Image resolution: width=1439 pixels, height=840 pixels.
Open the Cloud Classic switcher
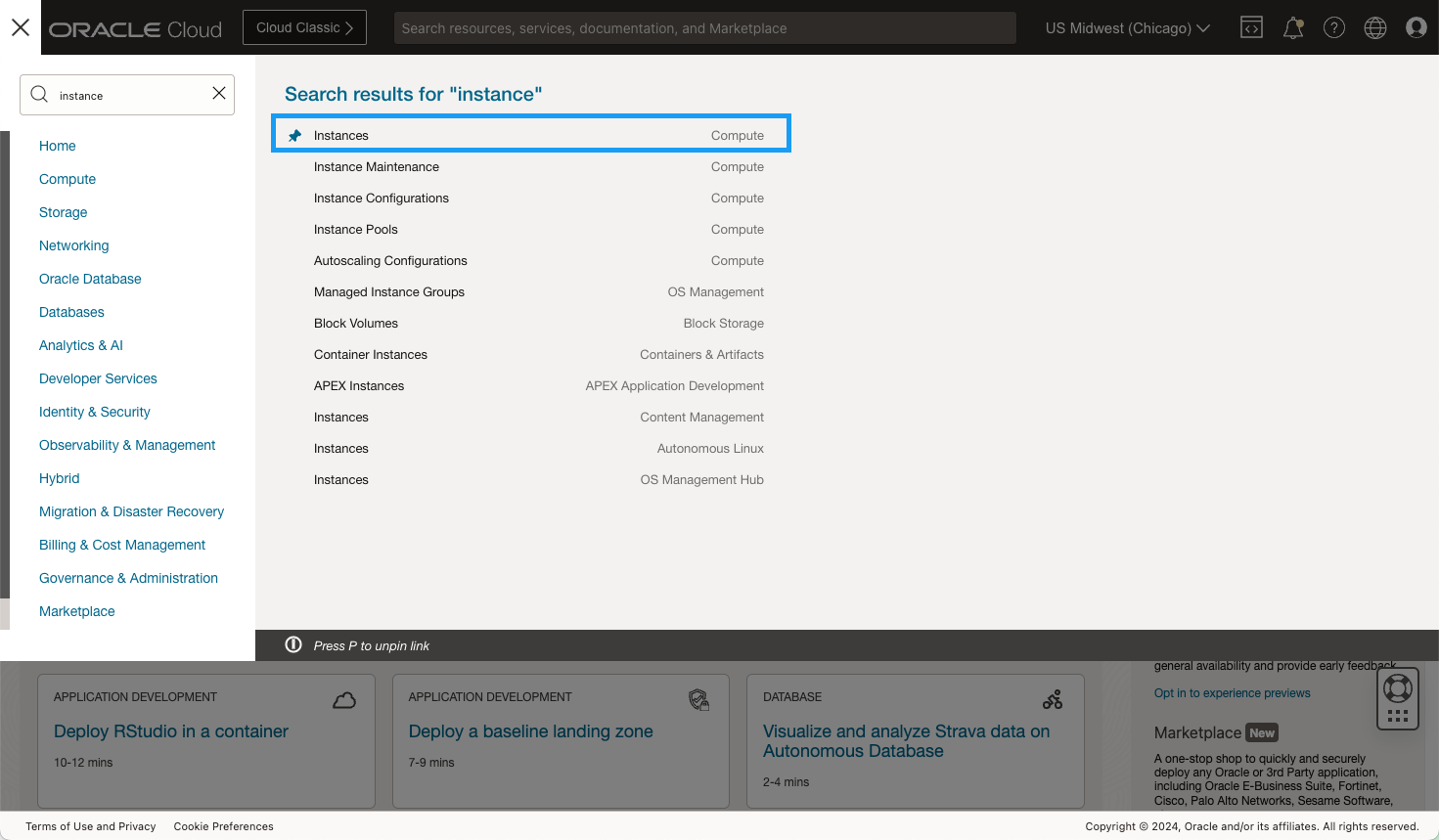click(304, 27)
